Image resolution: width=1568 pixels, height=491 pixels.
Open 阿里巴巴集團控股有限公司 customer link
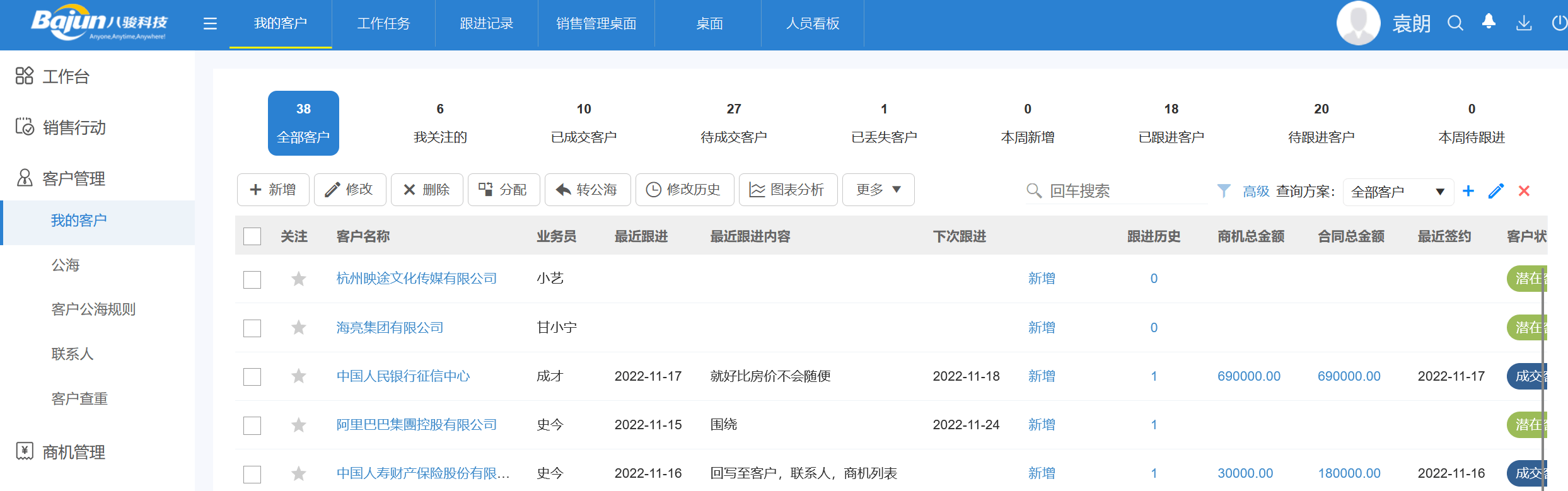click(x=416, y=425)
